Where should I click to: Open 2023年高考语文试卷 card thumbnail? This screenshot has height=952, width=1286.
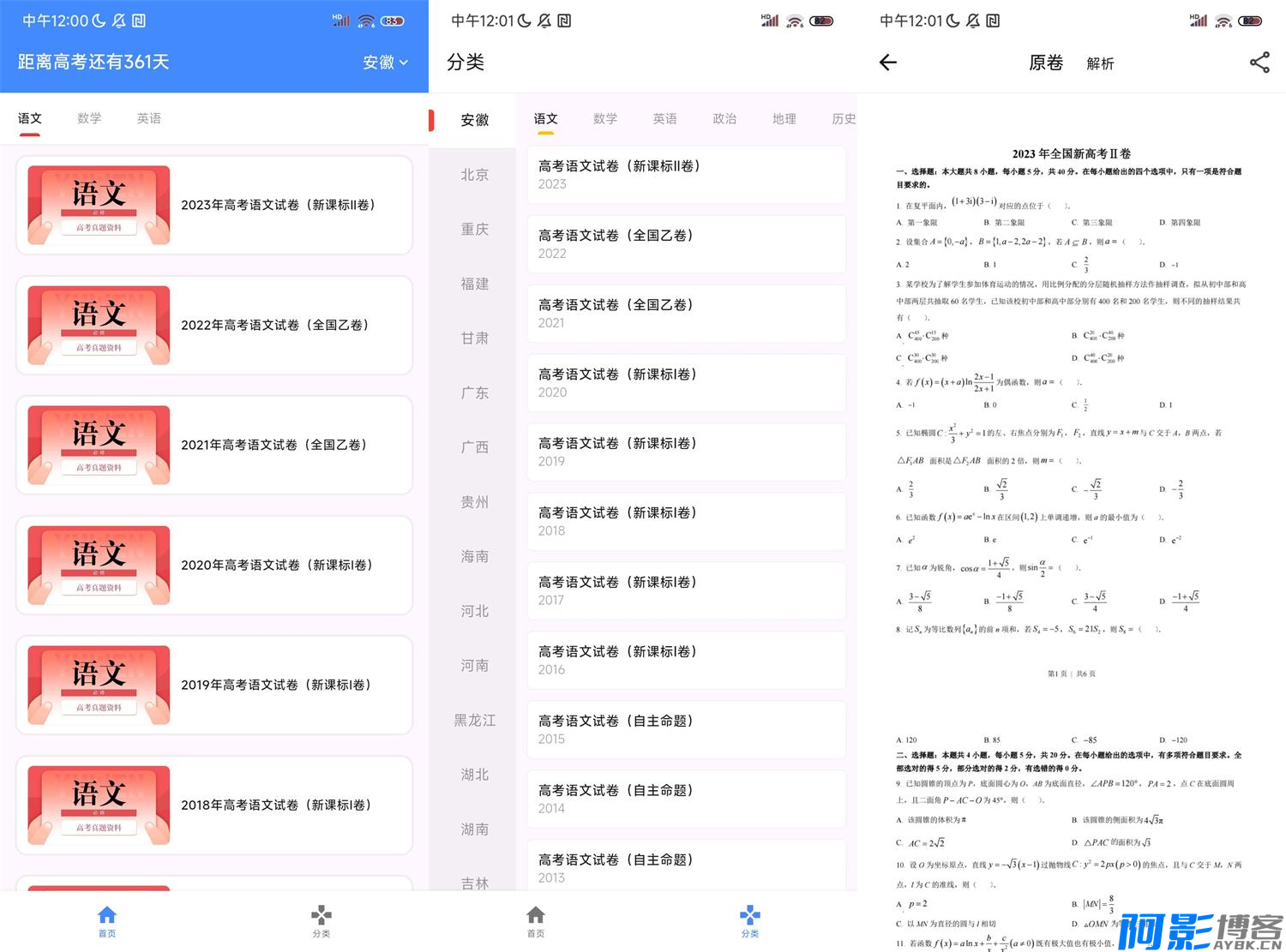(99, 205)
